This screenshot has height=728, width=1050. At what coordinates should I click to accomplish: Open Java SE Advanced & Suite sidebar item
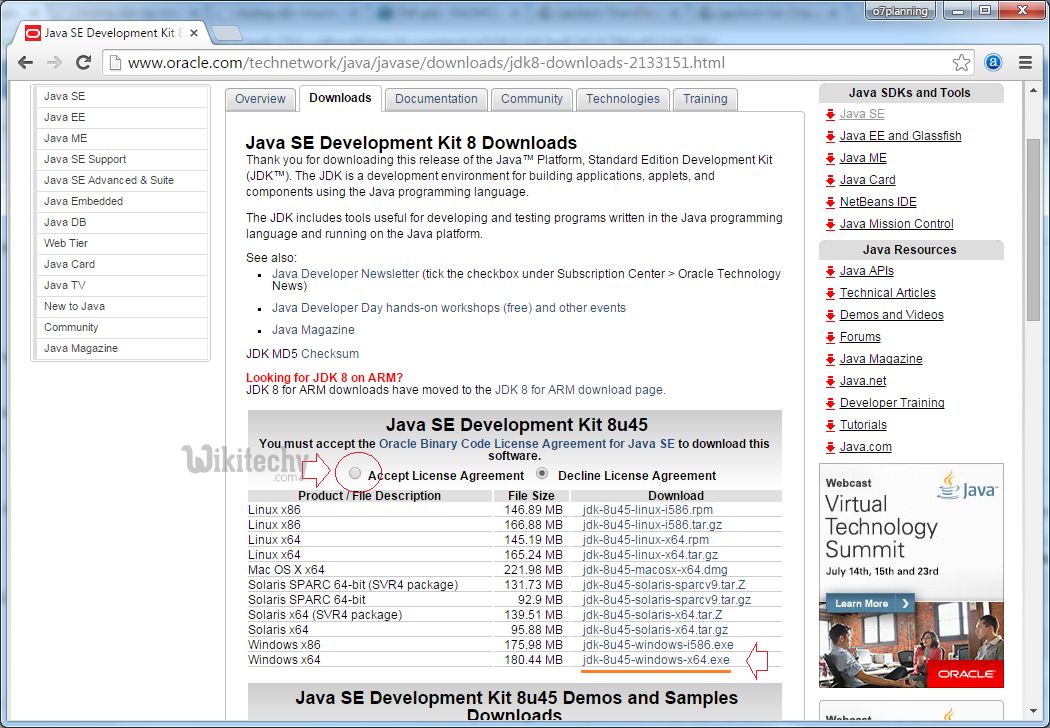[109, 180]
